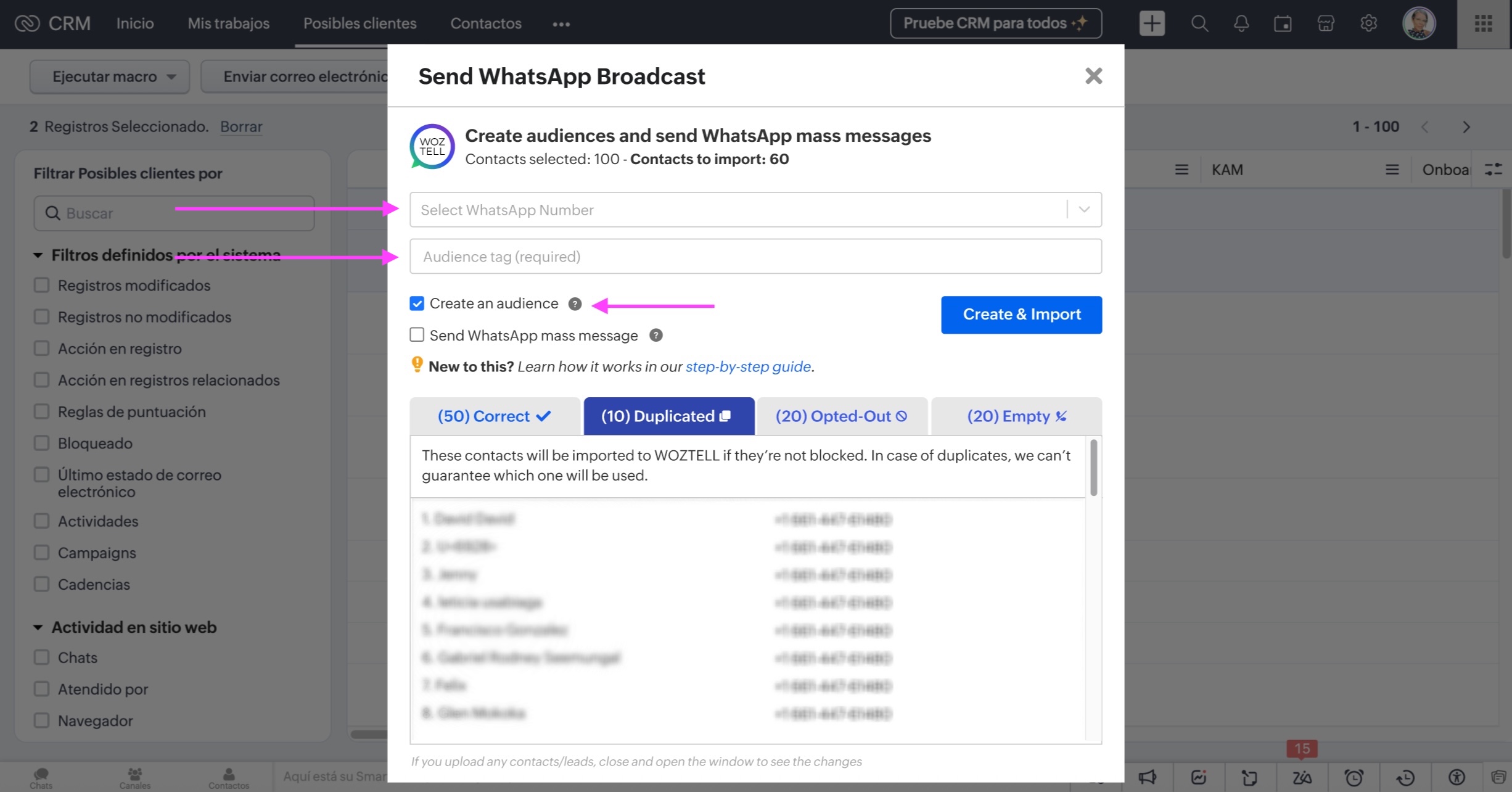This screenshot has height=792, width=1512.
Task: Uncheck the Create an audience checkbox
Action: pos(417,303)
